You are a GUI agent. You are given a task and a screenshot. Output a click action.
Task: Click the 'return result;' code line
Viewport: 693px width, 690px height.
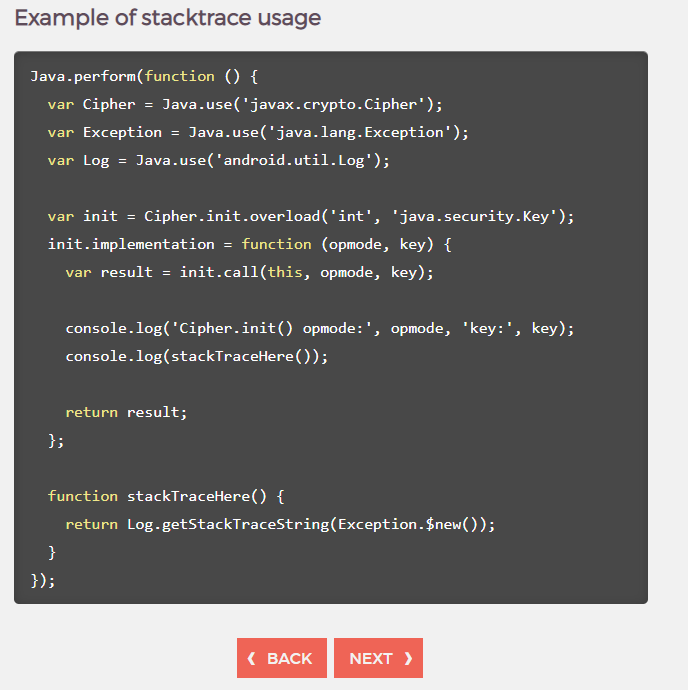coord(126,412)
